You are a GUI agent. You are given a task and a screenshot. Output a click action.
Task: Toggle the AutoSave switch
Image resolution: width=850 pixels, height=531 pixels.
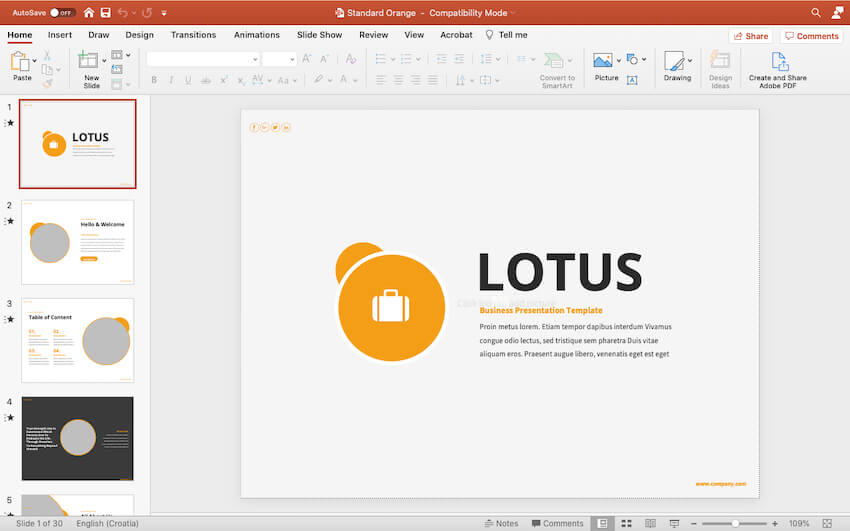pos(62,13)
